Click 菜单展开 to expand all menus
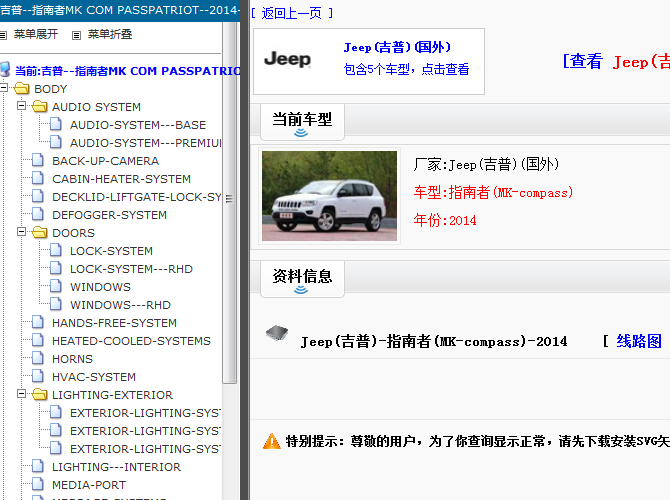Screen dimensions: 670x500 pos(35,34)
